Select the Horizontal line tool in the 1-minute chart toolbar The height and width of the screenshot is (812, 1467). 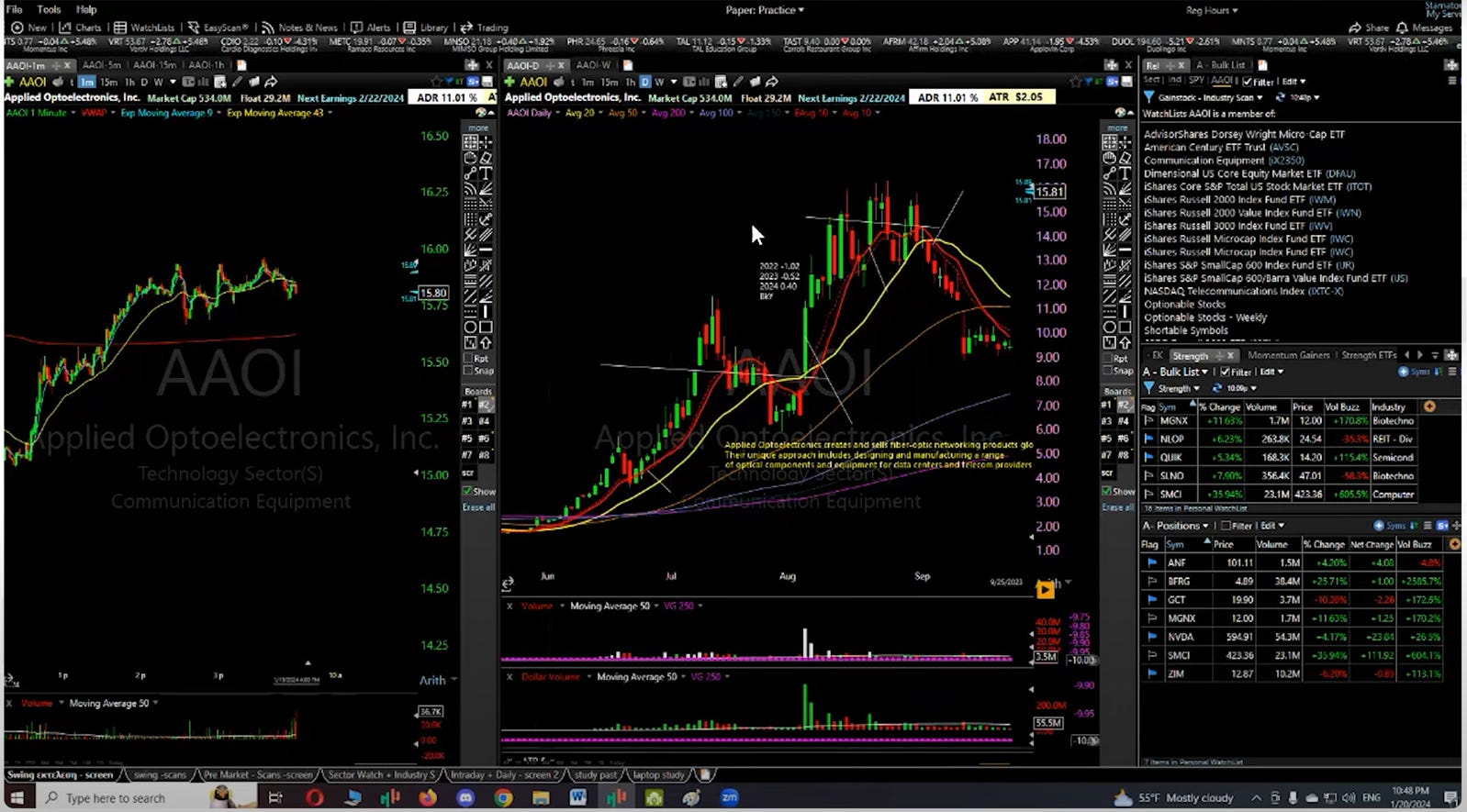coord(486,250)
